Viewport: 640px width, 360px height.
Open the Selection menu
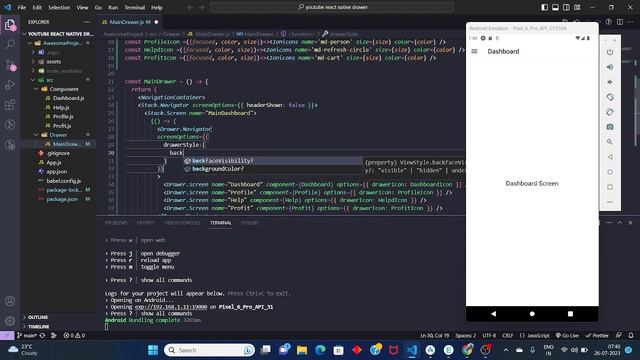(59, 7)
